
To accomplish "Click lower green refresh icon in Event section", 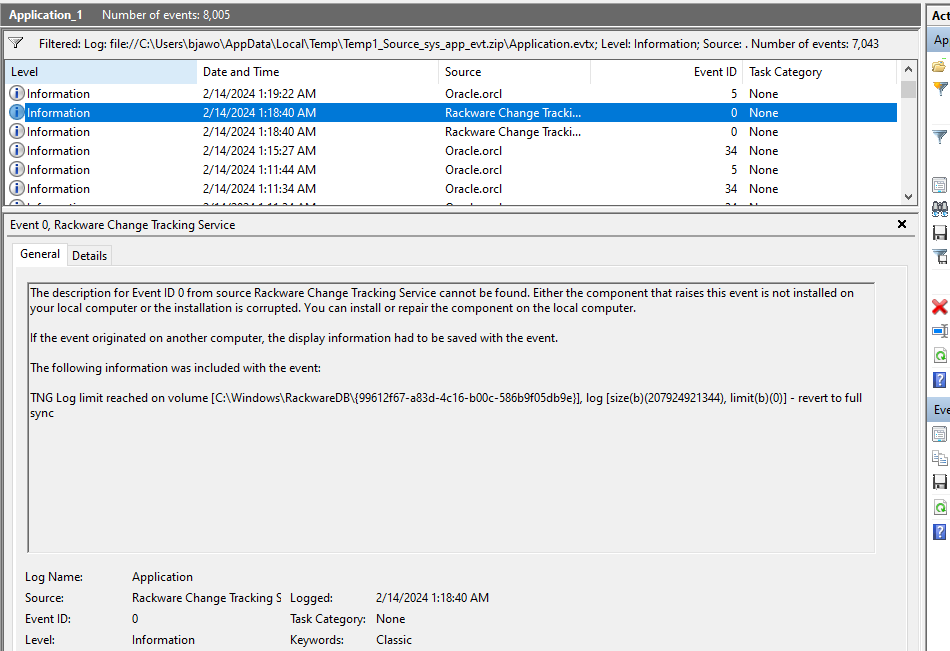I will [x=940, y=507].
